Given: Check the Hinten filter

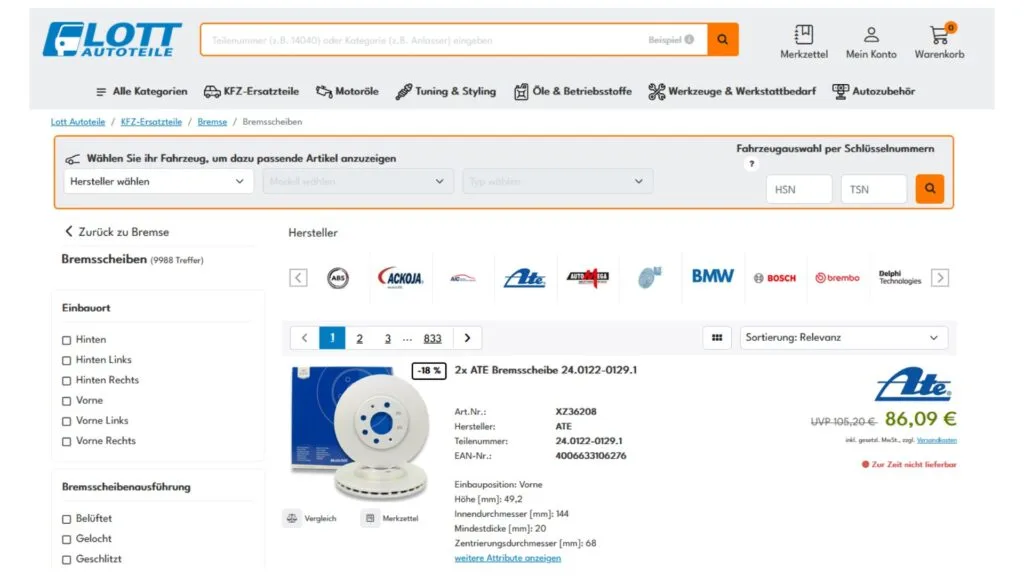Looking at the screenshot, I should tap(67, 340).
